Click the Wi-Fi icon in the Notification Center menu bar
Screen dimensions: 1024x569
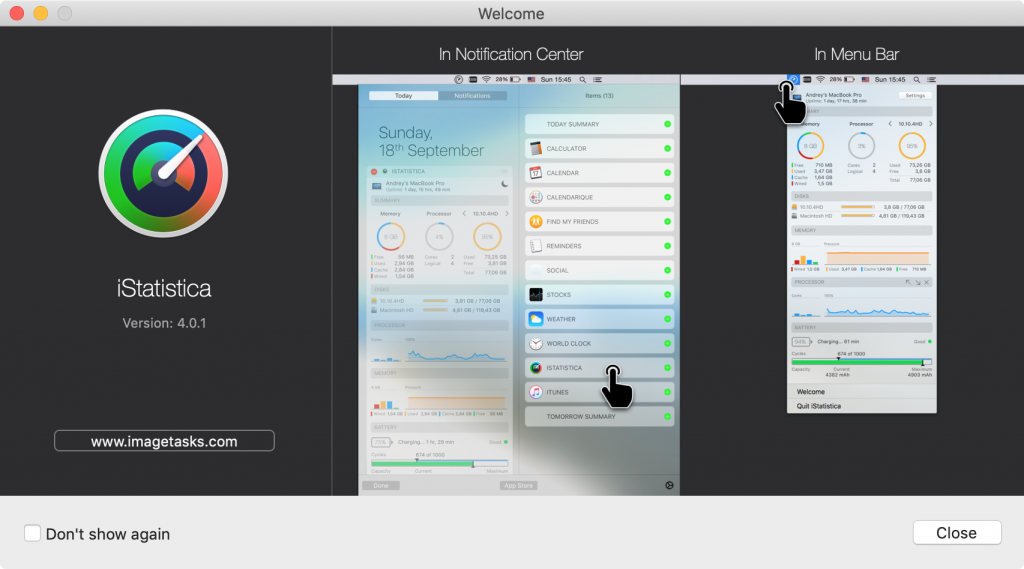(x=486, y=80)
